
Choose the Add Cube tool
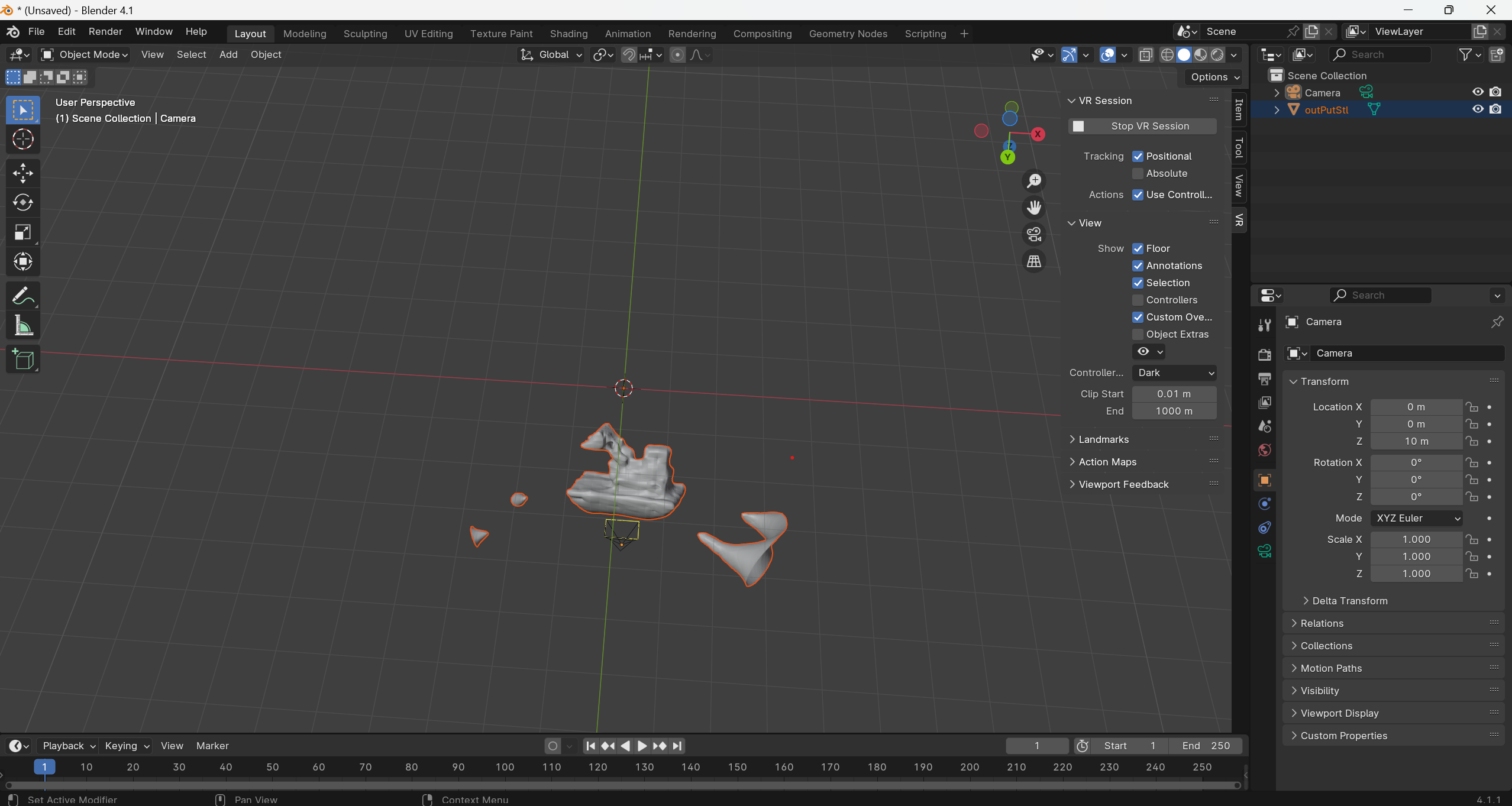[x=22, y=359]
